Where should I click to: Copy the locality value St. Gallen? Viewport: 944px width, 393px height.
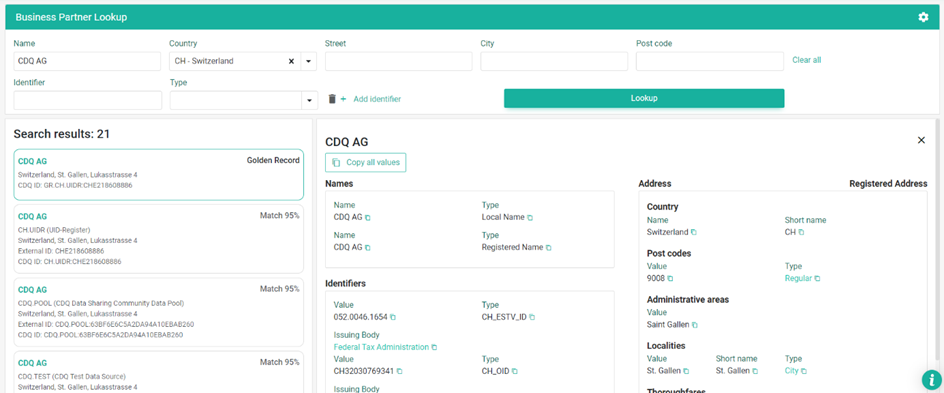point(686,371)
